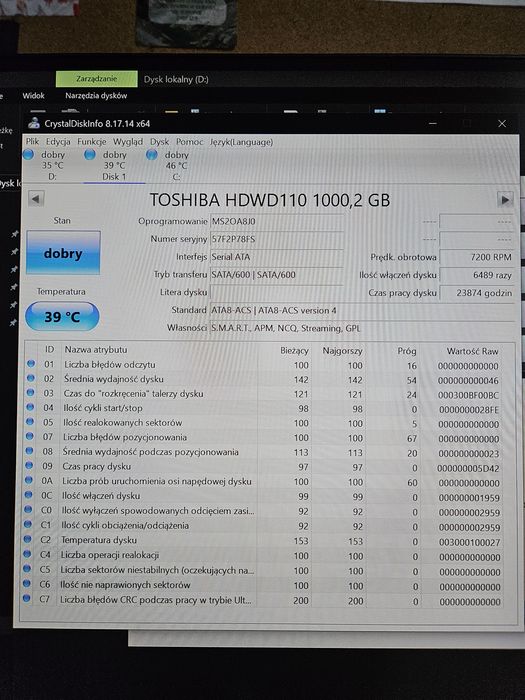Open the Funkcje menu
The width and height of the screenshot is (525, 700).
click(x=92, y=142)
